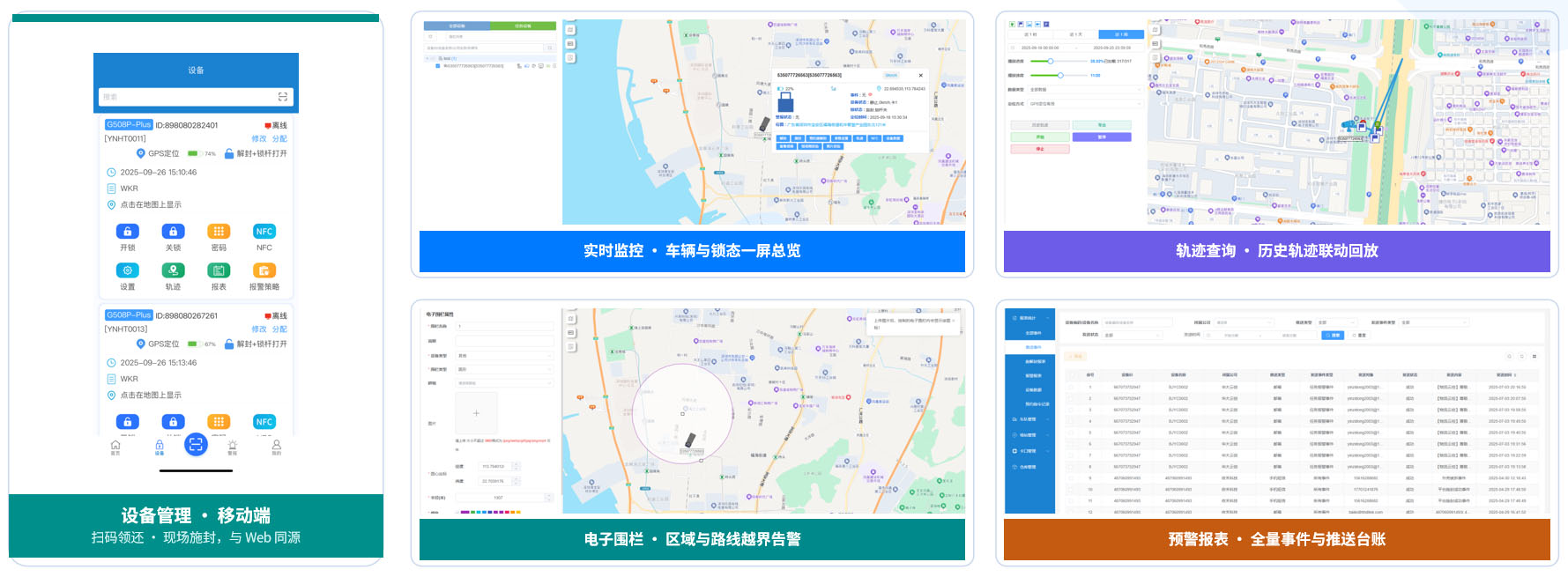
Task: Click the top map tool icon in geofence map
Action: 571,319
